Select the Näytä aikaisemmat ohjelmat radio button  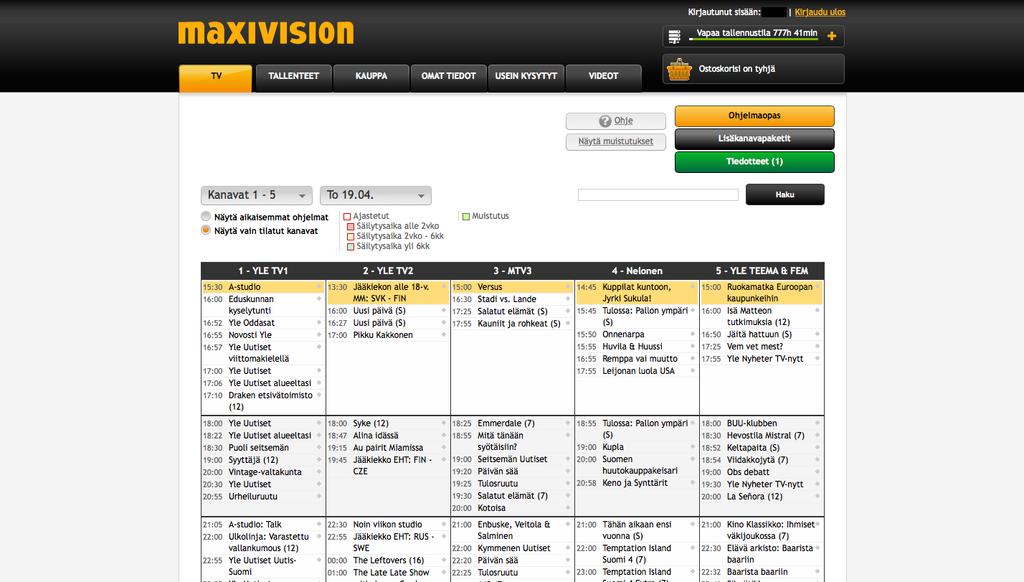(x=206, y=216)
